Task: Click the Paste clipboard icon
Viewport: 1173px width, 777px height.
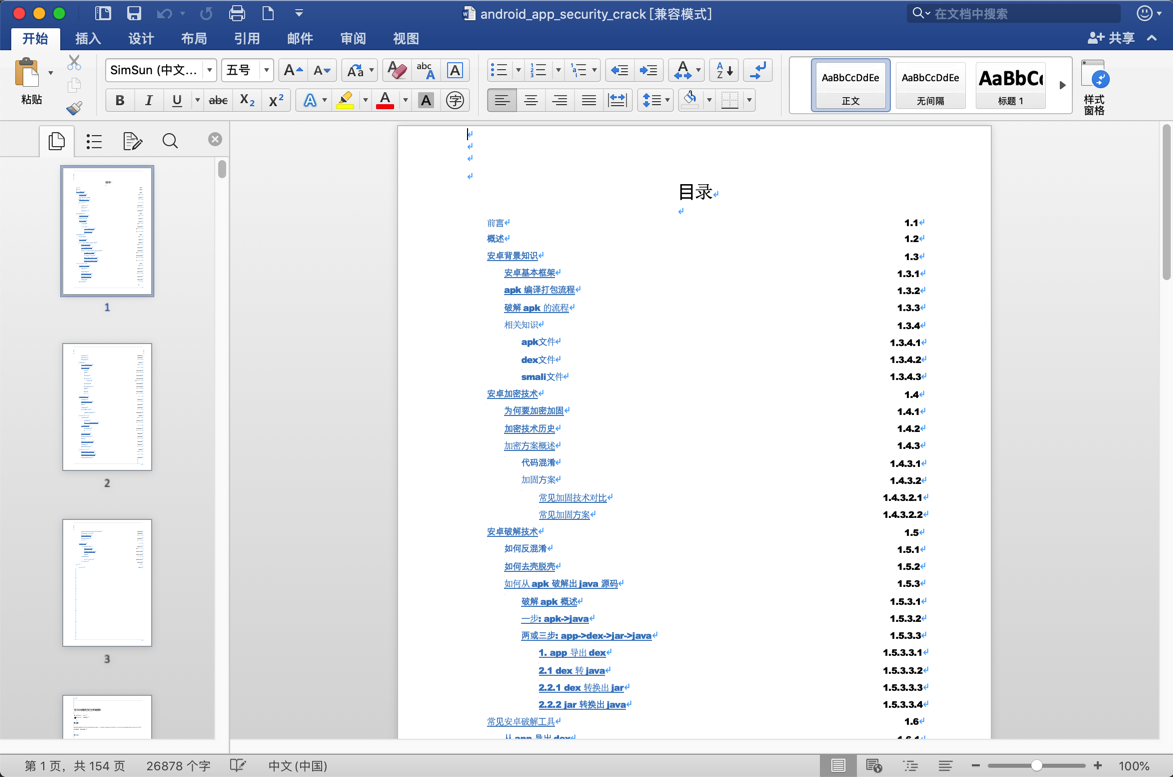Action: pos(27,73)
